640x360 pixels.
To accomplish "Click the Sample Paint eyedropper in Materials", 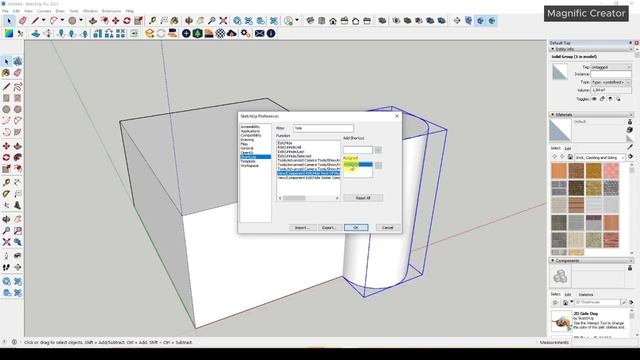I will [x=630, y=147].
